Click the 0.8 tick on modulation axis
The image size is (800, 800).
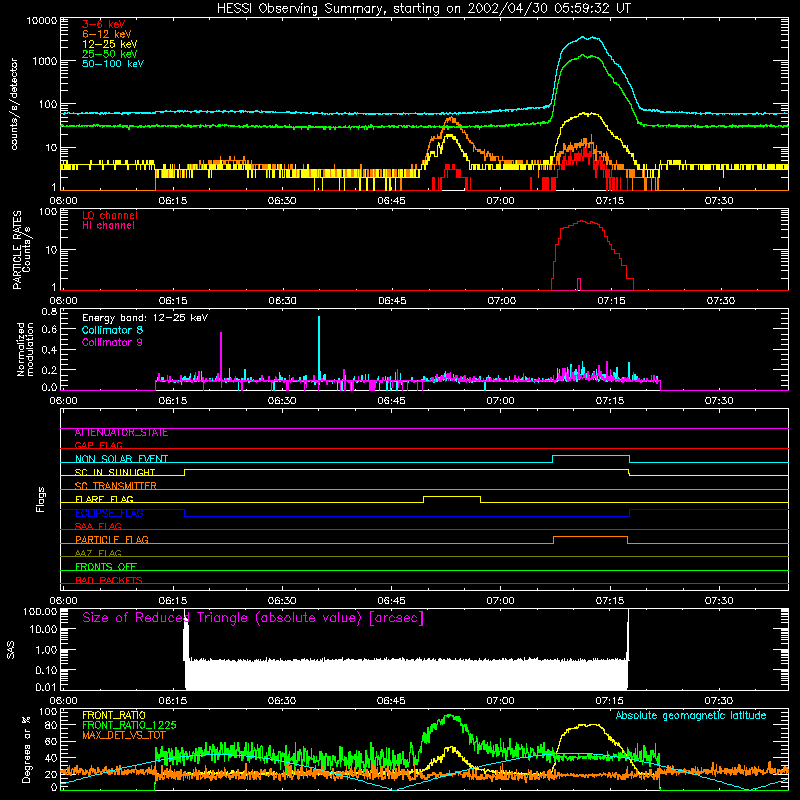[49, 311]
